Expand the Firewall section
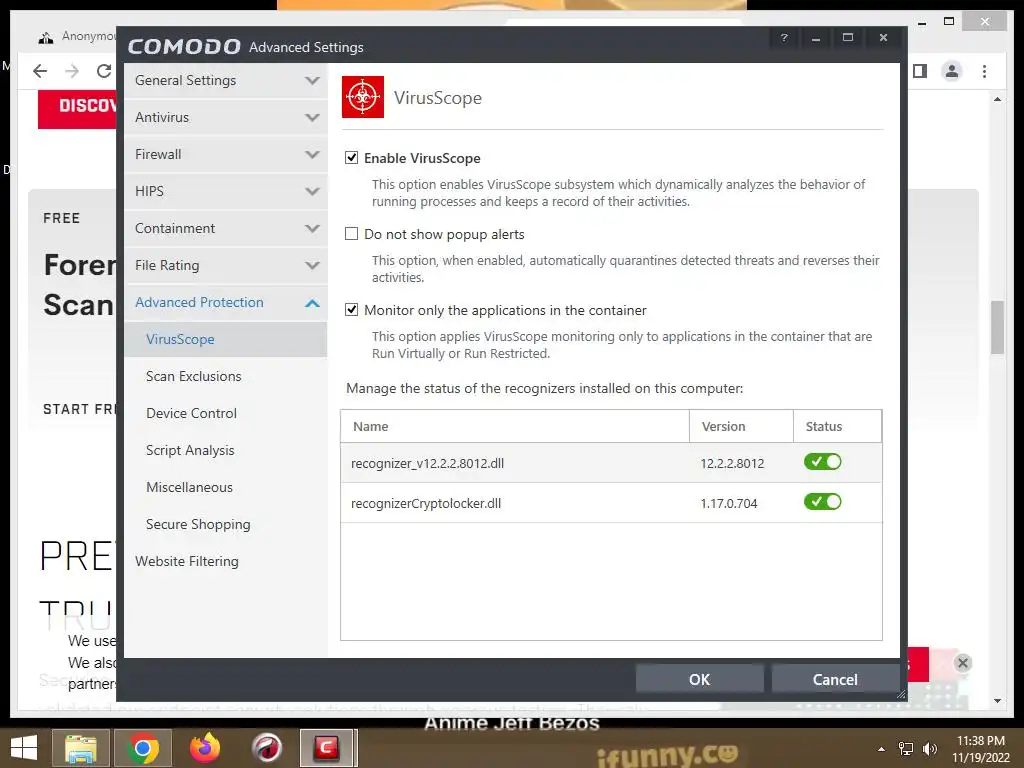This screenshot has width=1024, height=768. pos(225,155)
